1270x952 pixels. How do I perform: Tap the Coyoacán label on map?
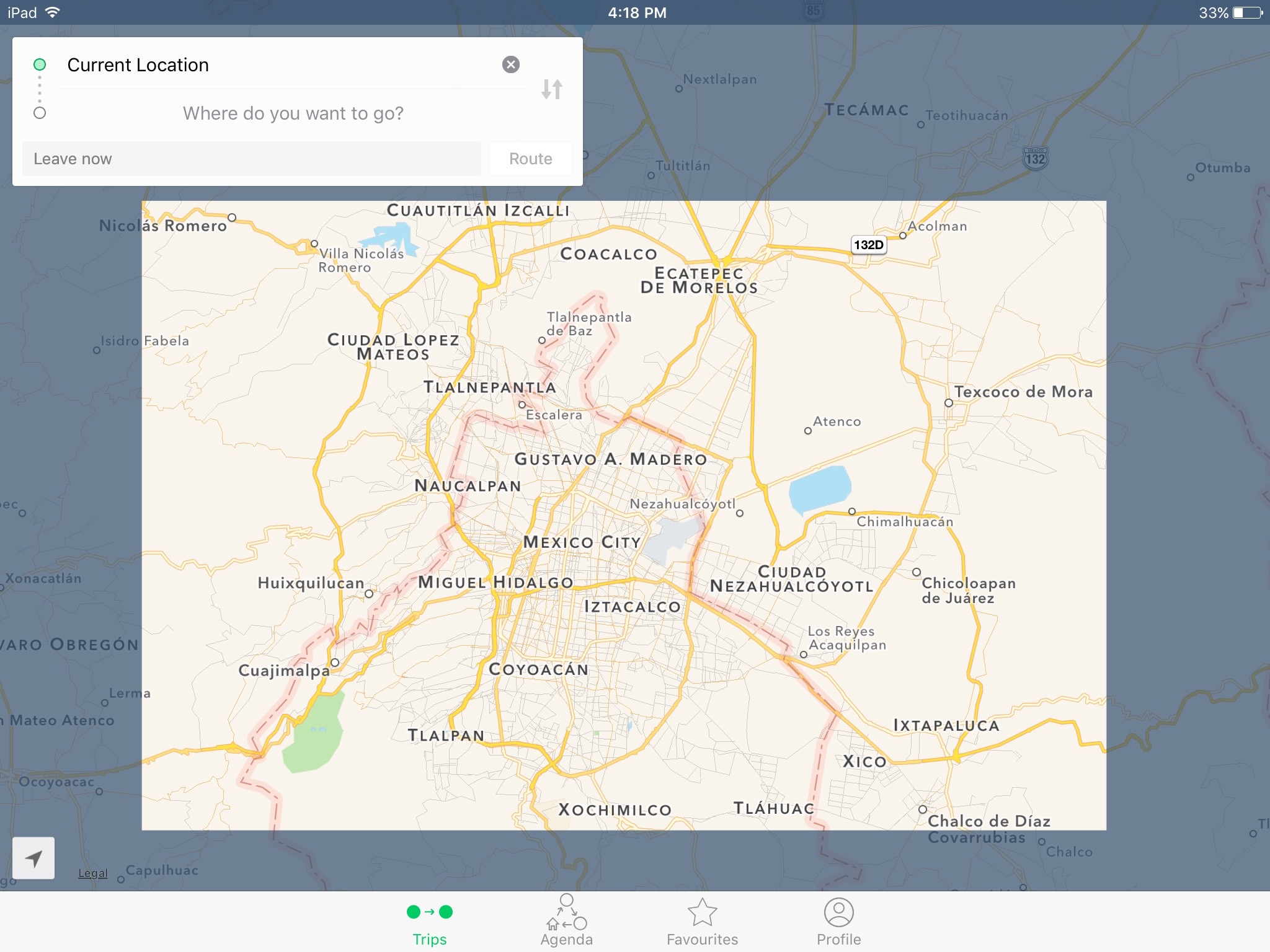point(538,669)
